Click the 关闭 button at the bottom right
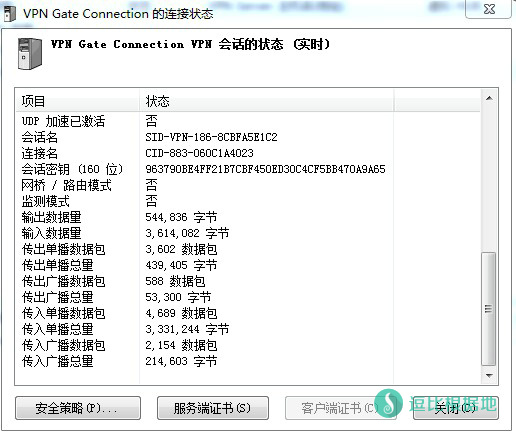 coord(455,408)
